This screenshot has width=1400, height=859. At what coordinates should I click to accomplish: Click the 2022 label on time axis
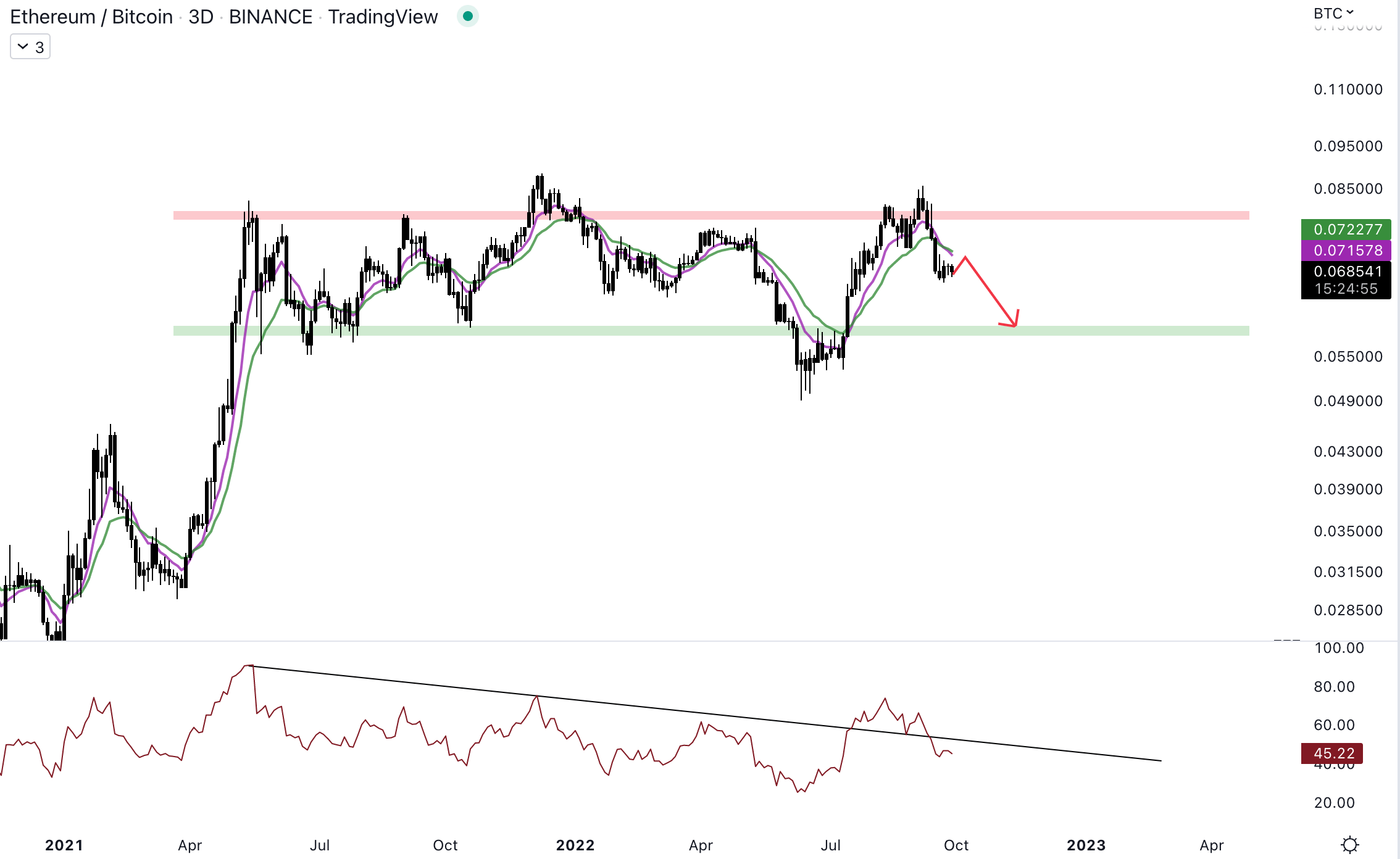tap(575, 845)
